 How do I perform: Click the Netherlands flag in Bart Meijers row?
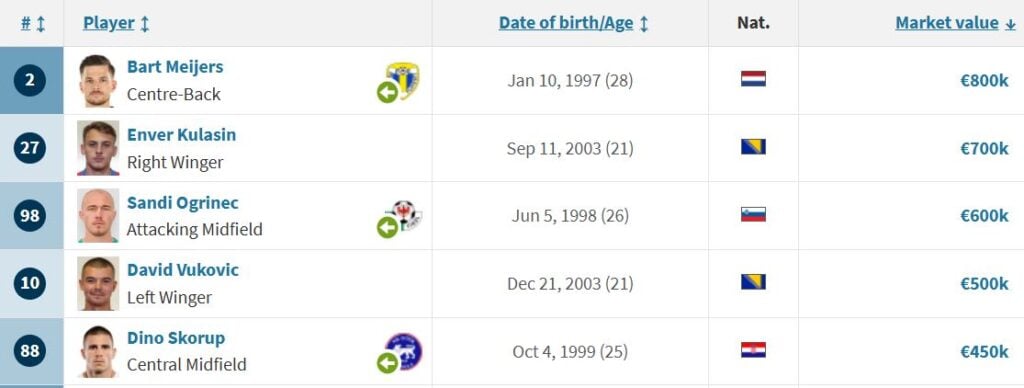753,79
